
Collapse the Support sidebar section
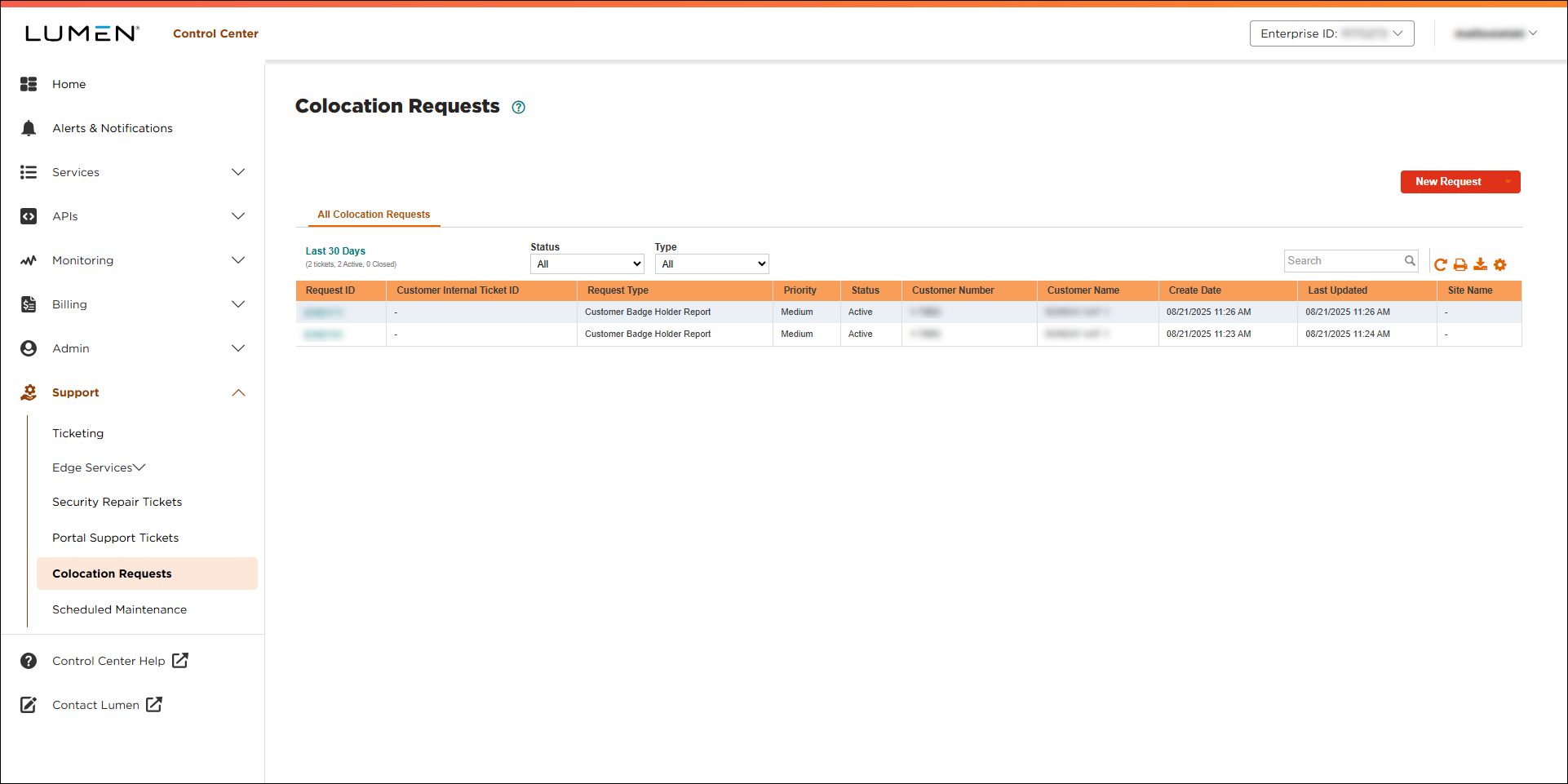click(x=238, y=392)
